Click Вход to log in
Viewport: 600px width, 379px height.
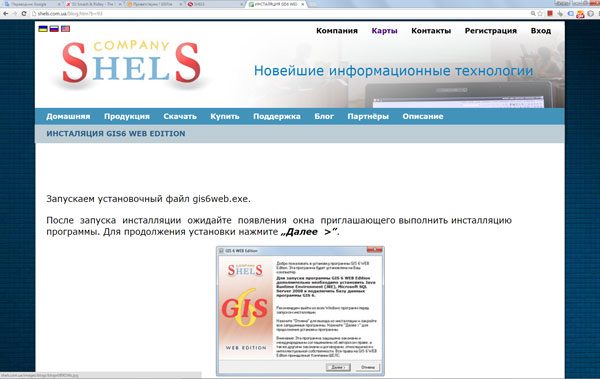(541, 31)
